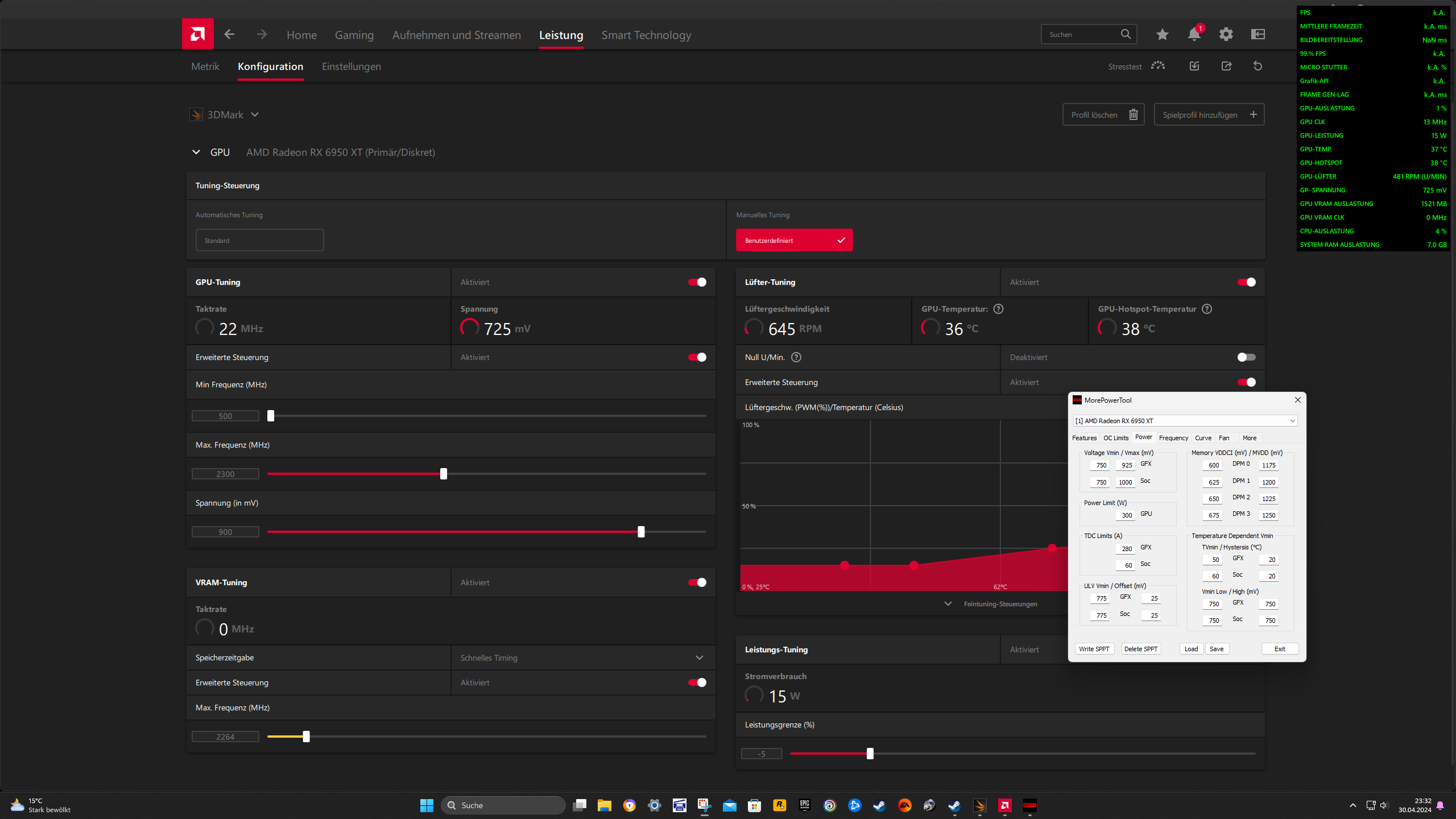Click the Profil löschen button
The height and width of the screenshot is (819, 1456).
(x=1103, y=115)
